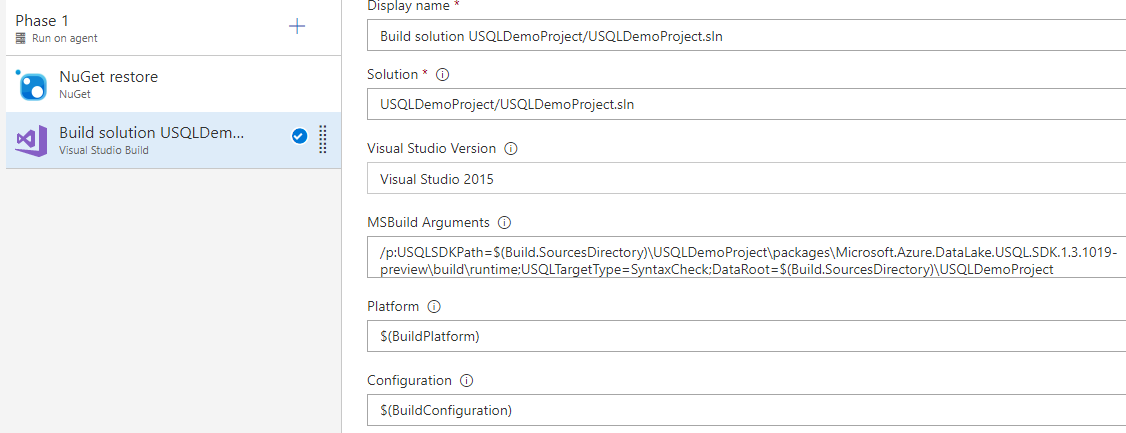Click the Visual Studio Build task icon

(x=31, y=141)
